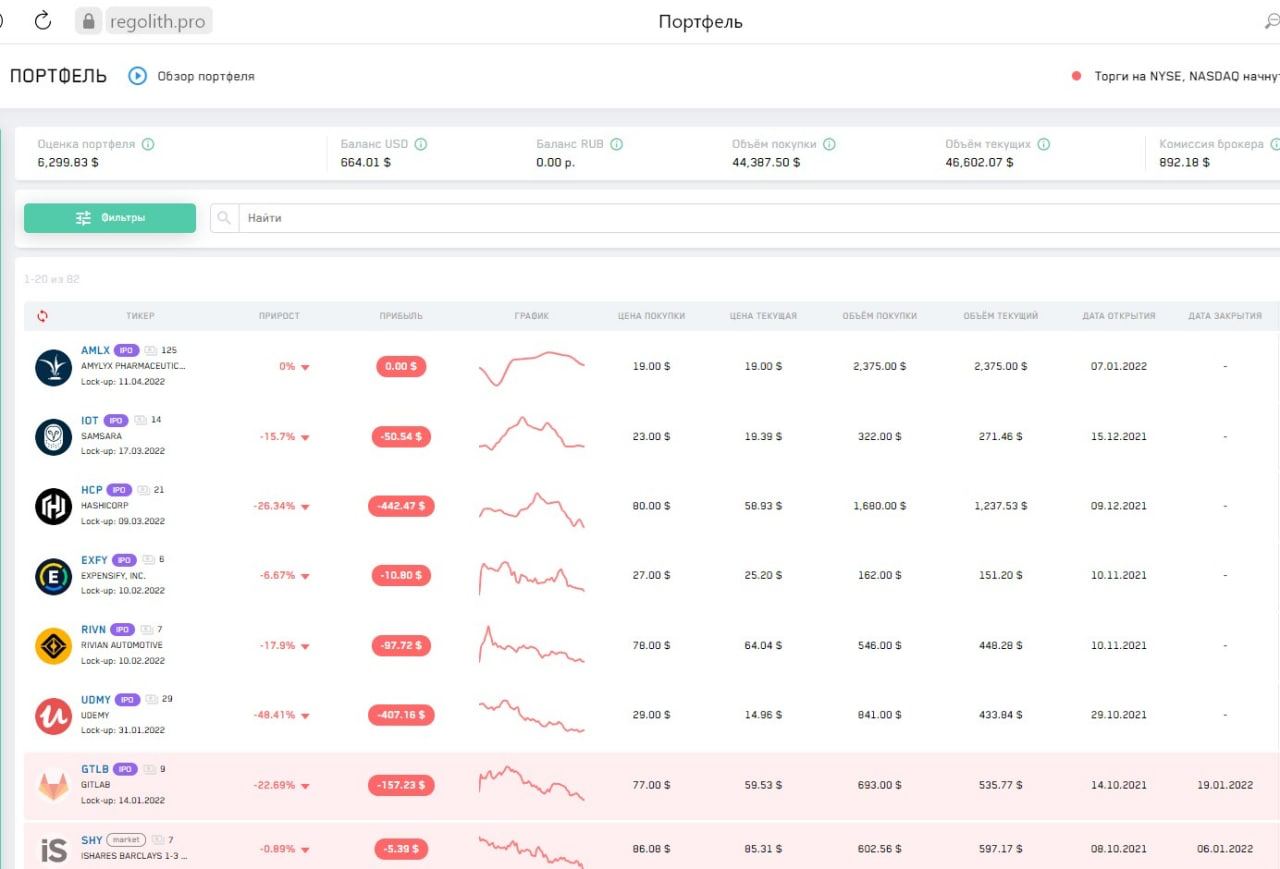Expand the -26.34% growth arrow for HCP
Screen dimensions: 1280x869
coord(305,507)
